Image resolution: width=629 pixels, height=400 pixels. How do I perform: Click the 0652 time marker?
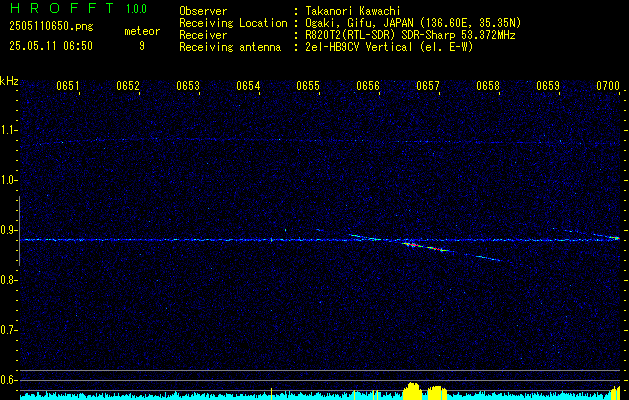point(128,85)
